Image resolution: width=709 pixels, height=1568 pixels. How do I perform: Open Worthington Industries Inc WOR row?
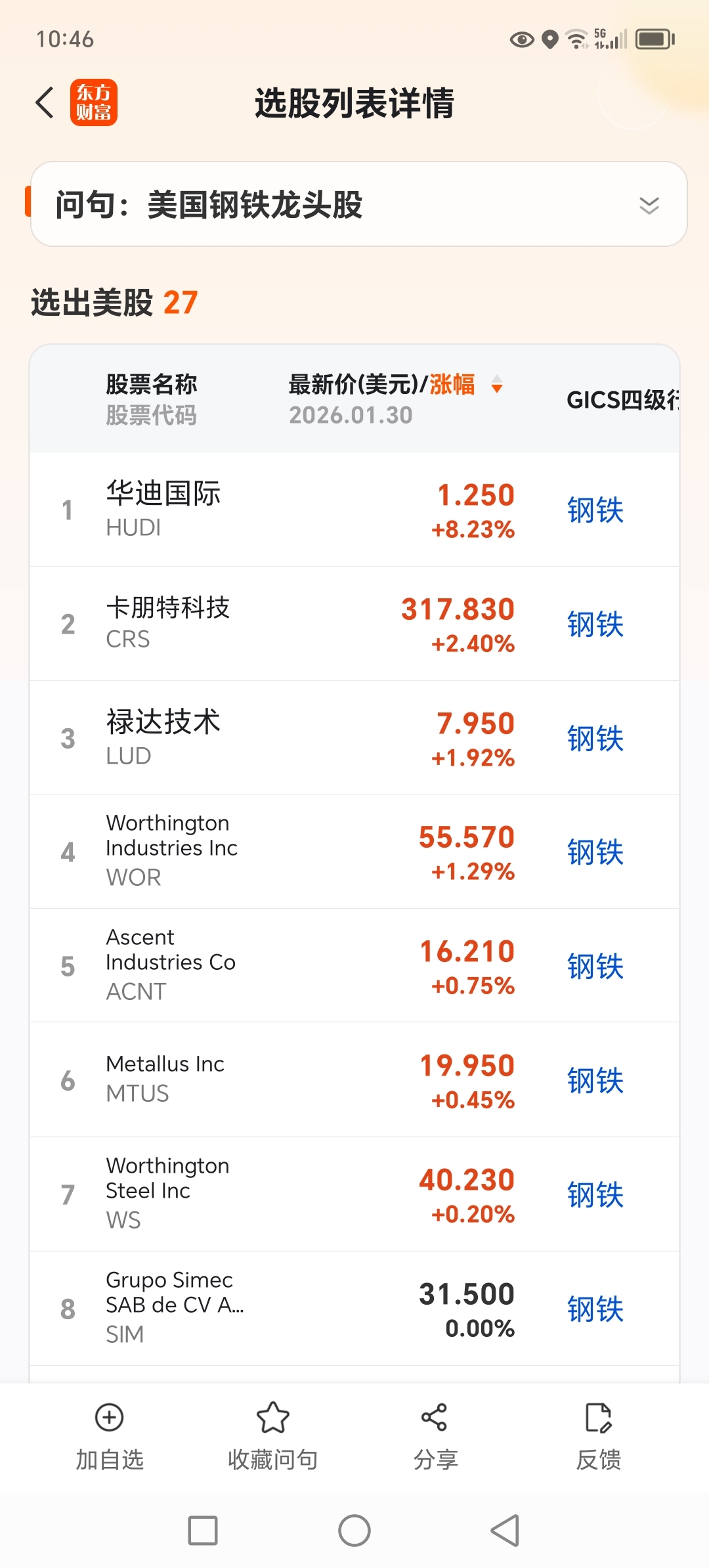(354, 852)
